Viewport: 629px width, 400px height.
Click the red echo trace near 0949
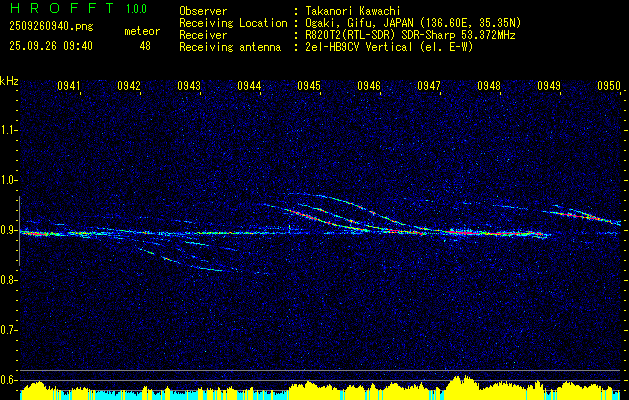578,215
